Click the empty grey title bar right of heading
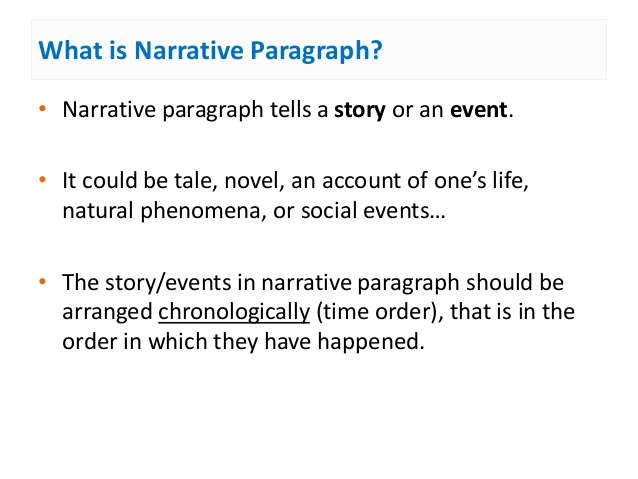This screenshot has width=638, height=479. click(500, 49)
